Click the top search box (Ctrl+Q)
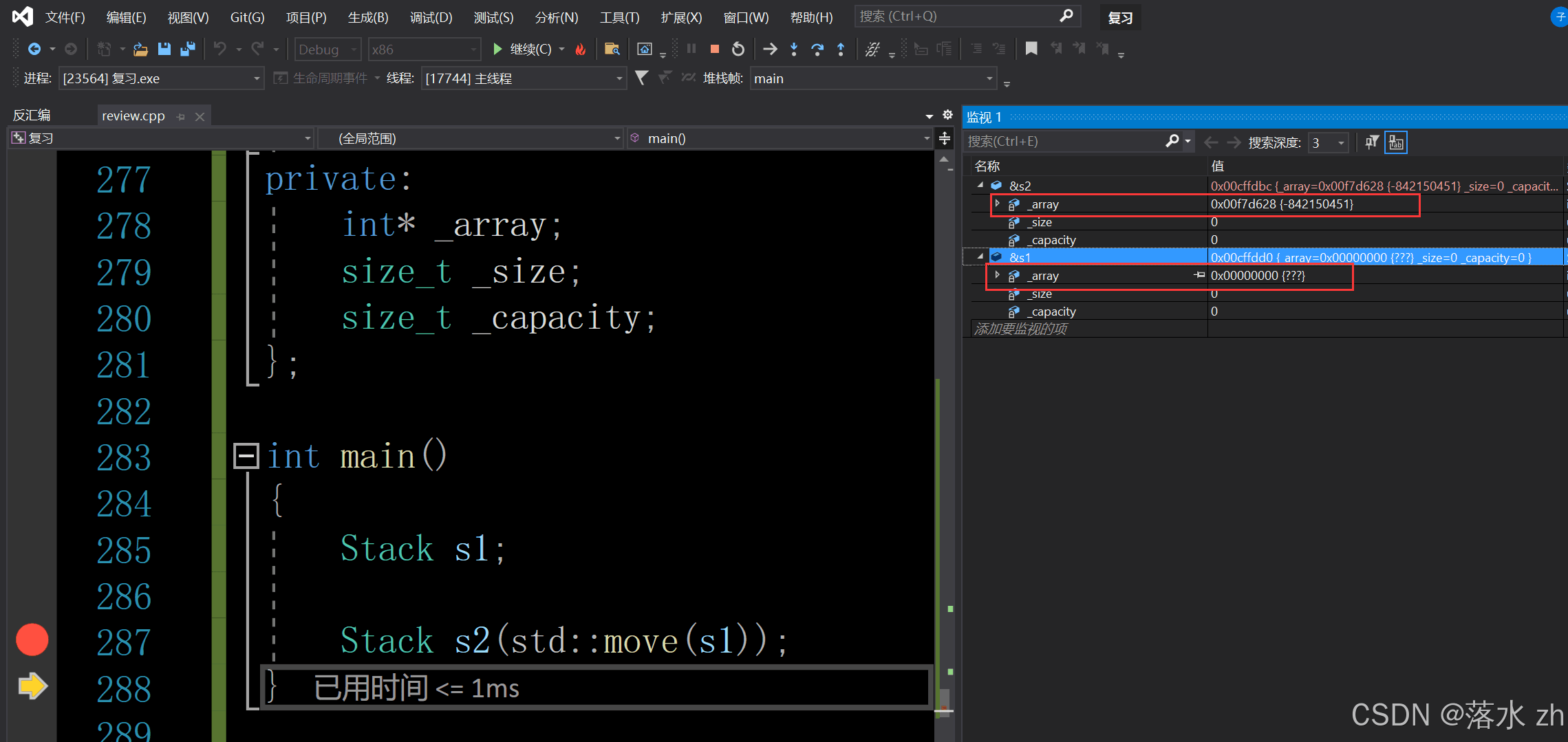 click(967, 16)
